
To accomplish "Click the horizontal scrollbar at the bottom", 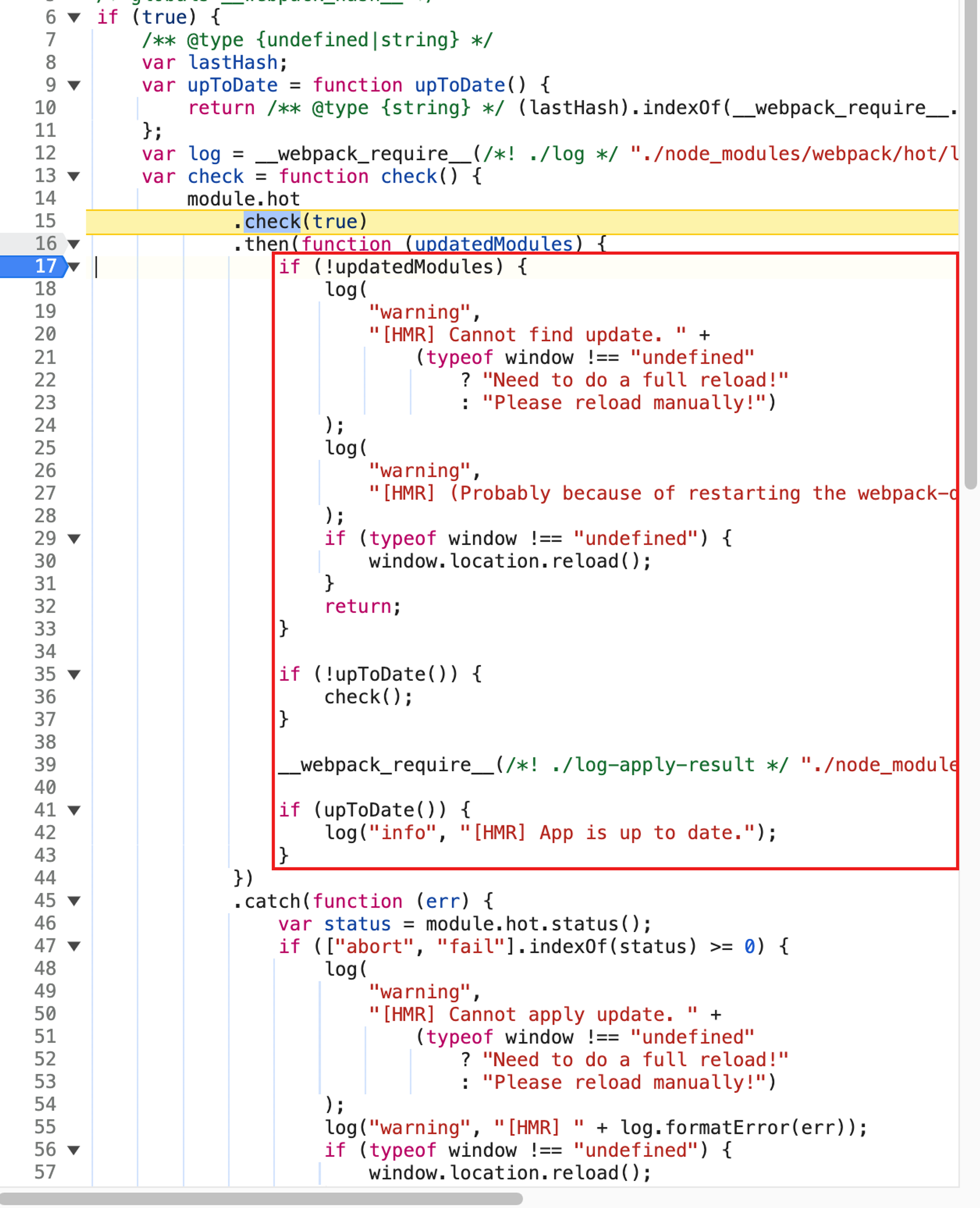I will pos(261,1198).
